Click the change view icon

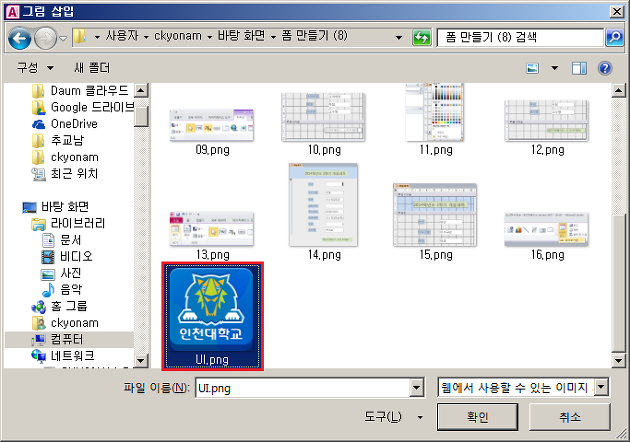[x=533, y=68]
